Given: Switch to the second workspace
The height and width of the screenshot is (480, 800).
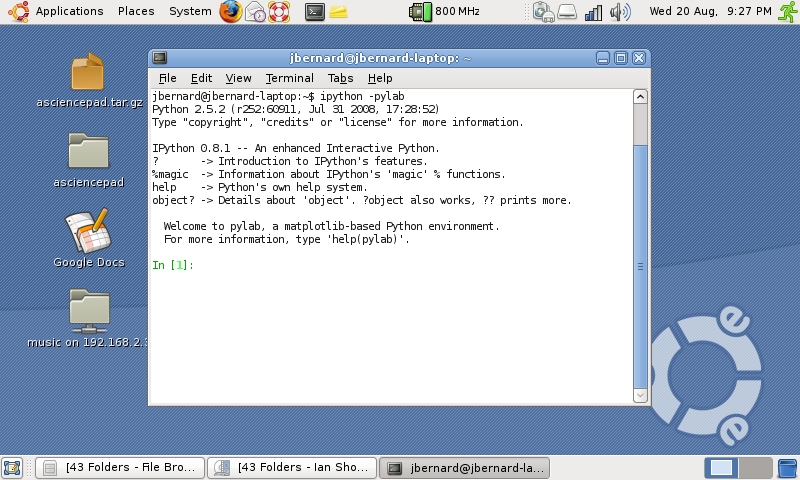Looking at the screenshot, I should (756, 467).
